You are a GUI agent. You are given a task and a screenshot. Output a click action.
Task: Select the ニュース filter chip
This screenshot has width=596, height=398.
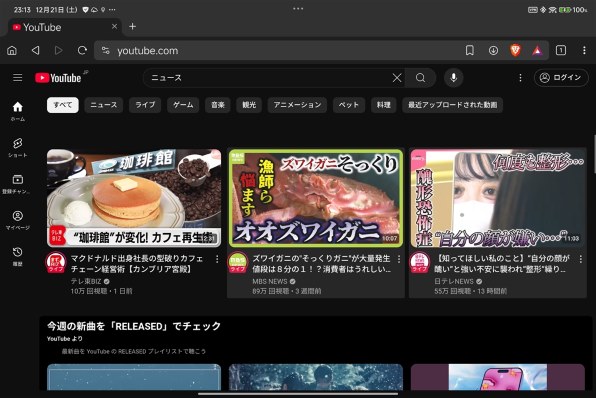point(104,105)
